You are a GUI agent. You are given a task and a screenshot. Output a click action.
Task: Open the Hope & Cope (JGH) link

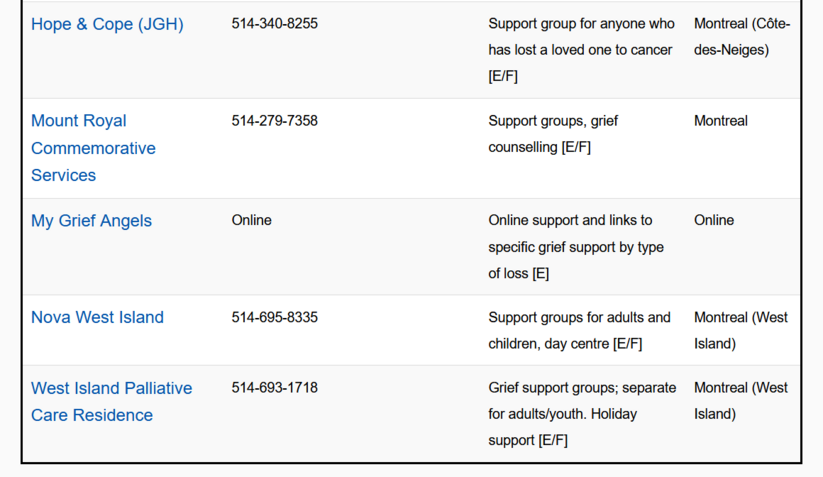[x=107, y=24]
